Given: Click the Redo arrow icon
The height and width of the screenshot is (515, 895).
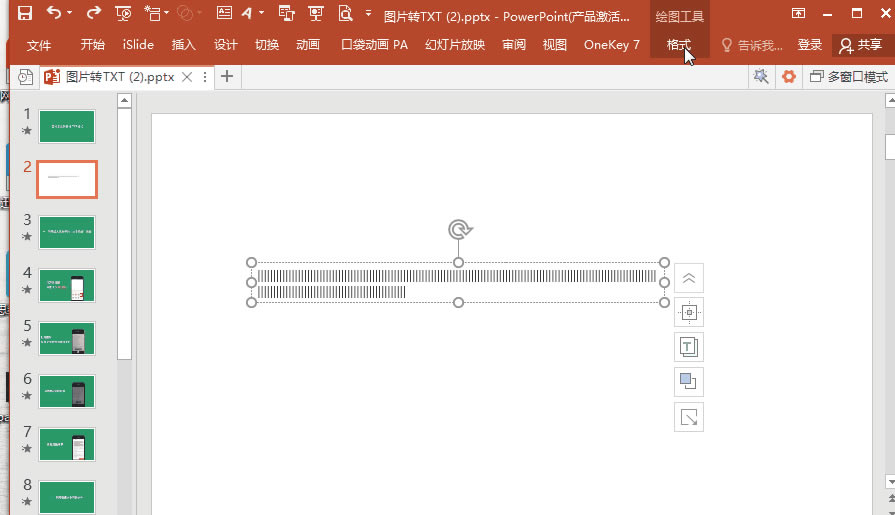Looking at the screenshot, I should (x=93, y=14).
